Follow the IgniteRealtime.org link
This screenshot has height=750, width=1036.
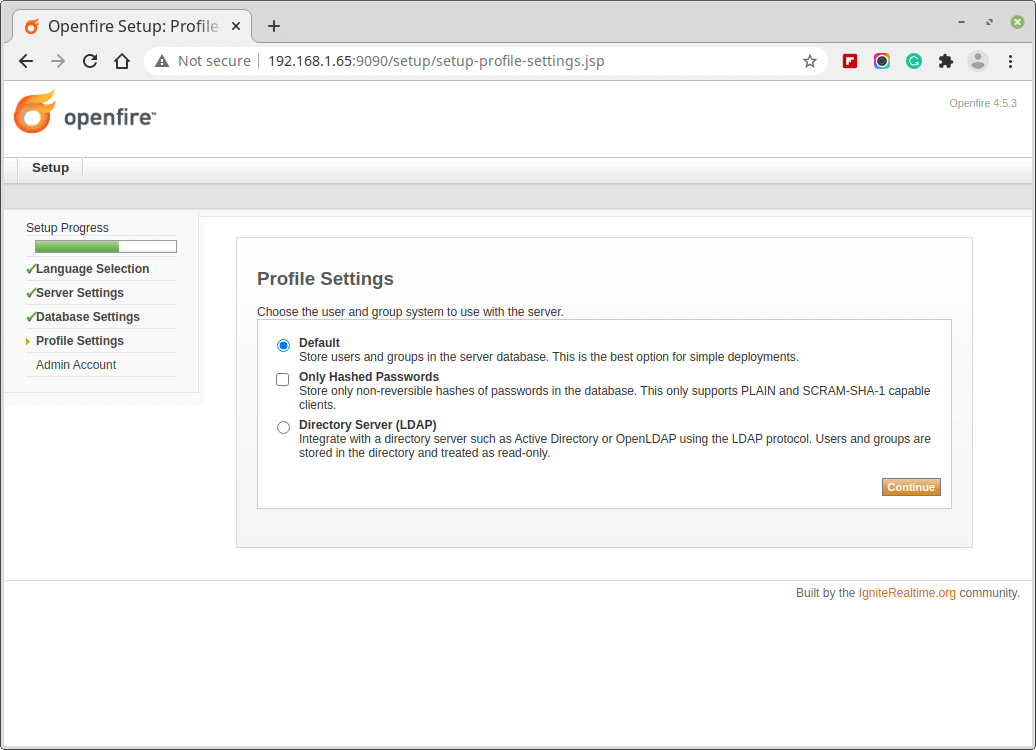[907, 593]
